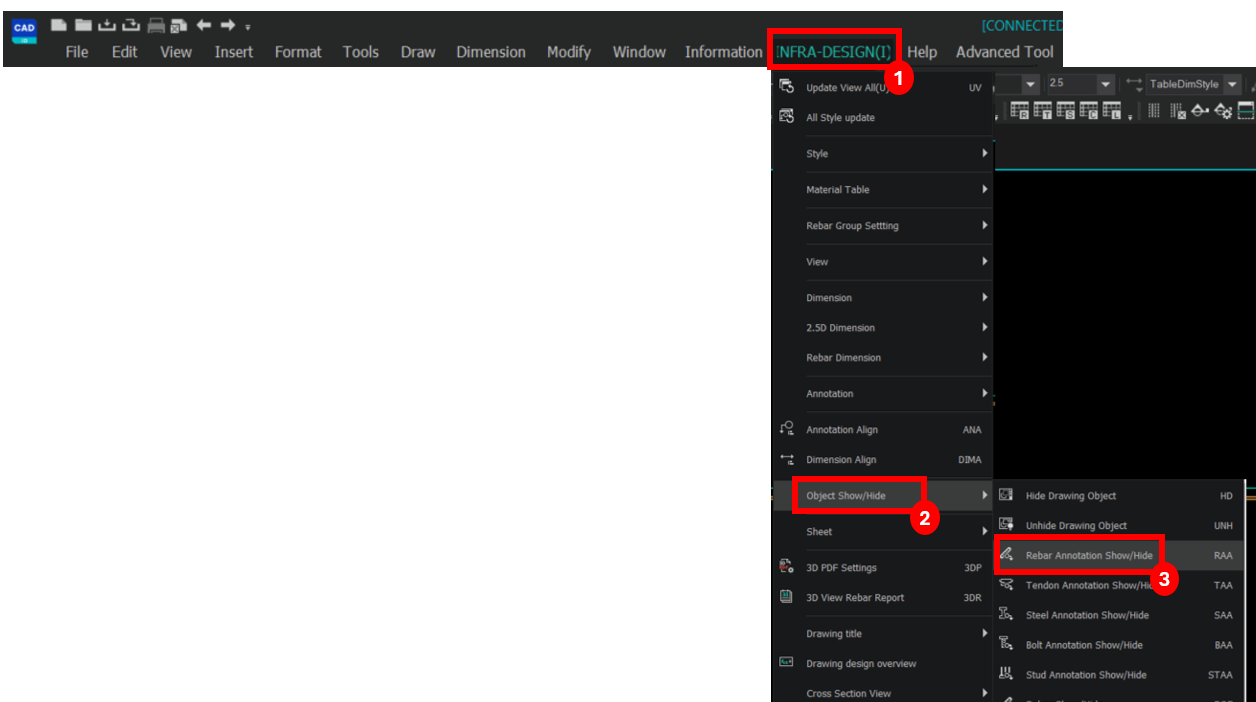This screenshot has width=1256, height=702.
Task: Click the All Style update icon
Action: (x=787, y=117)
